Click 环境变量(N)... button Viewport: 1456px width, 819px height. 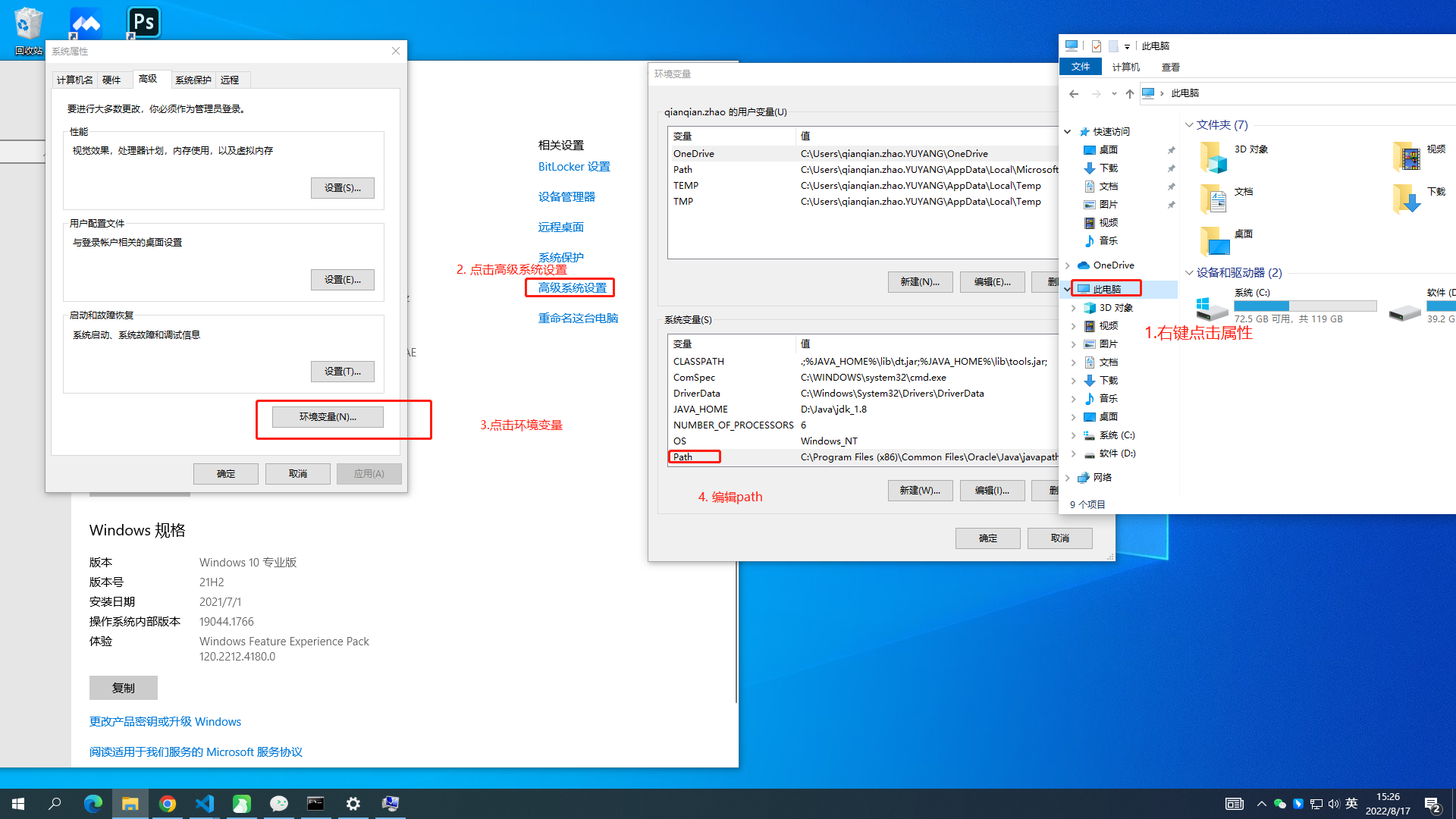(328, 417)
